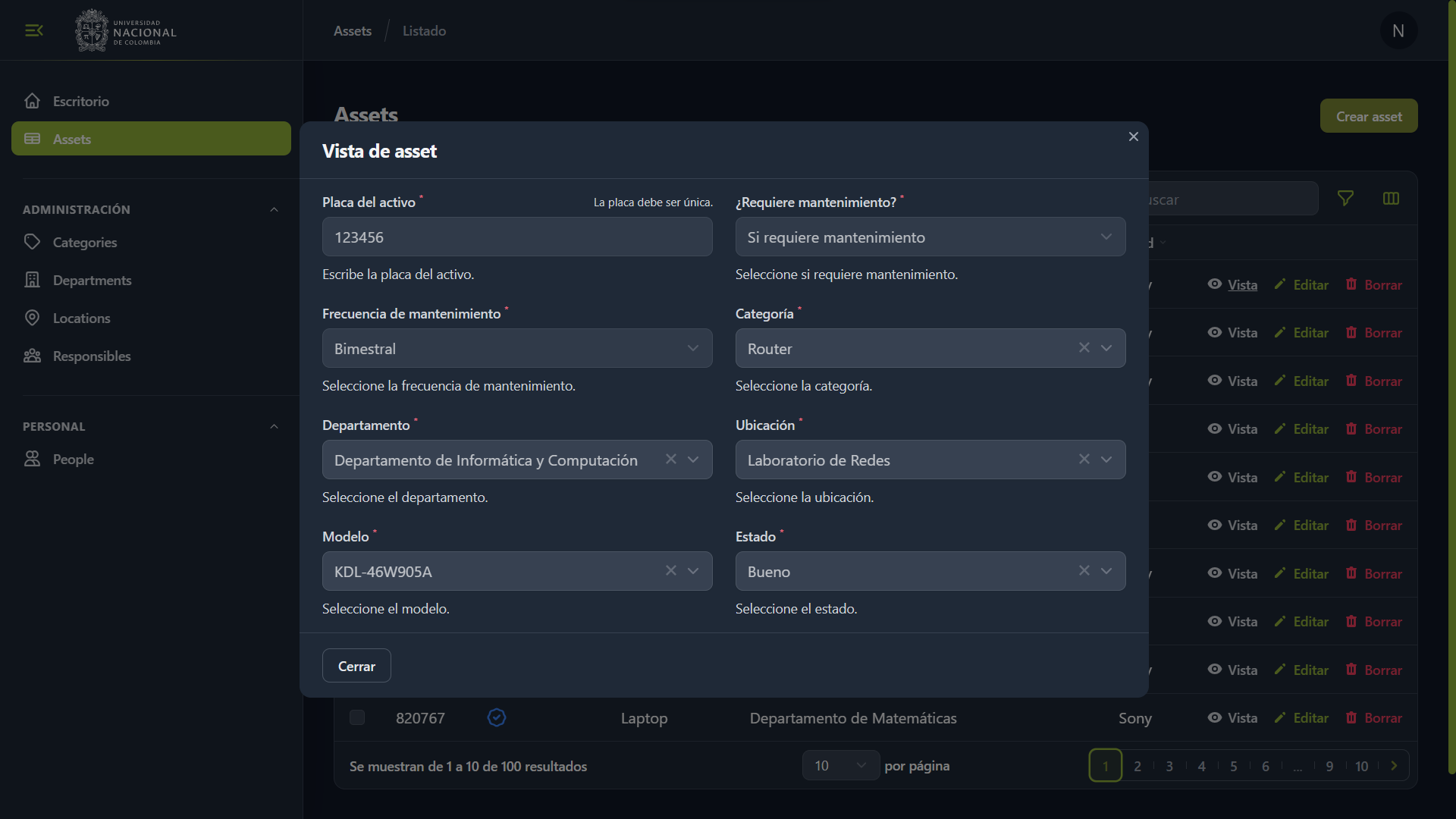Click the Placa del activo field
The image size is (1456, 819).
517,237
